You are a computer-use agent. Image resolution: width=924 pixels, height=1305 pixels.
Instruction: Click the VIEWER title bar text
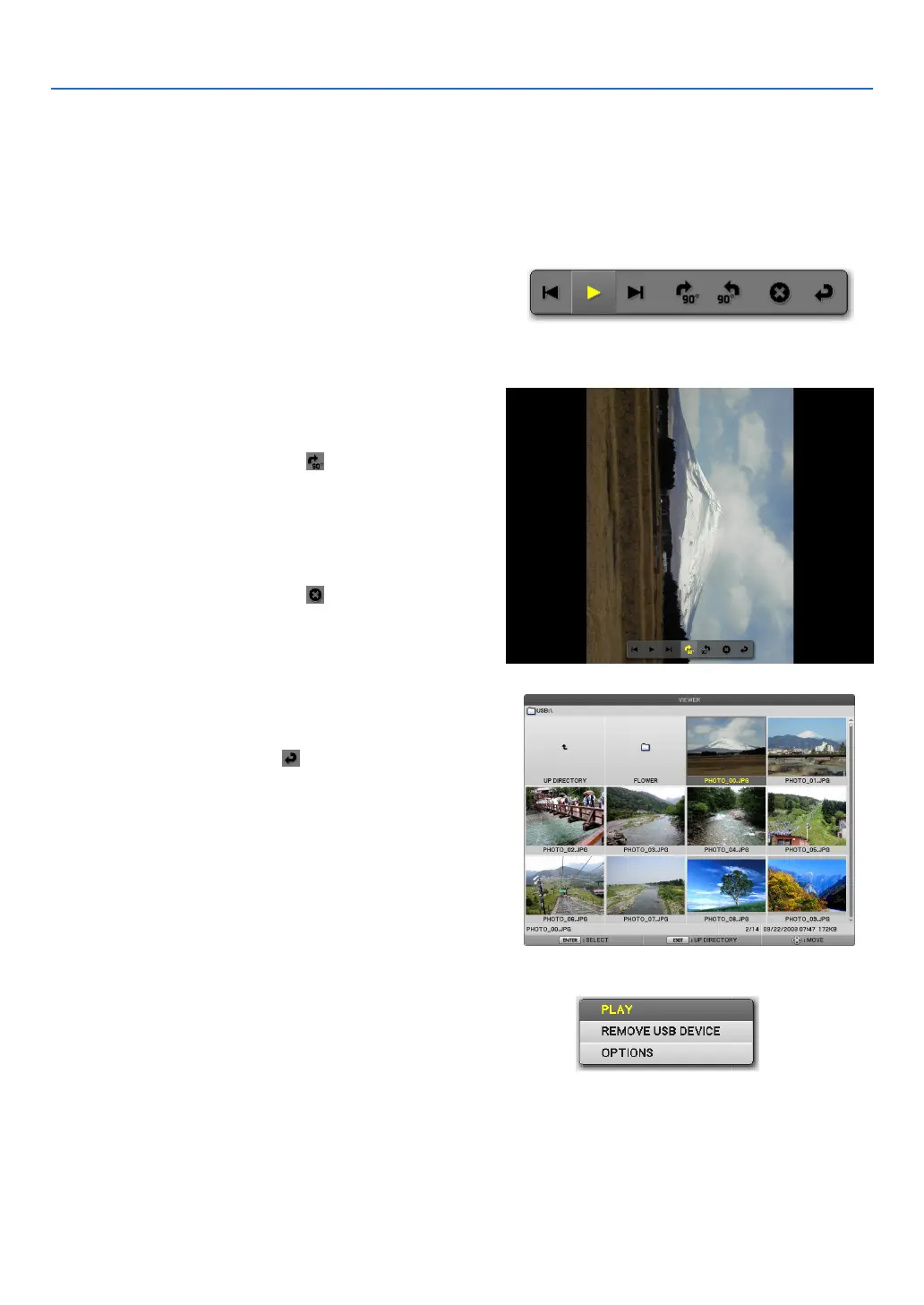click(x=689, y=700)
